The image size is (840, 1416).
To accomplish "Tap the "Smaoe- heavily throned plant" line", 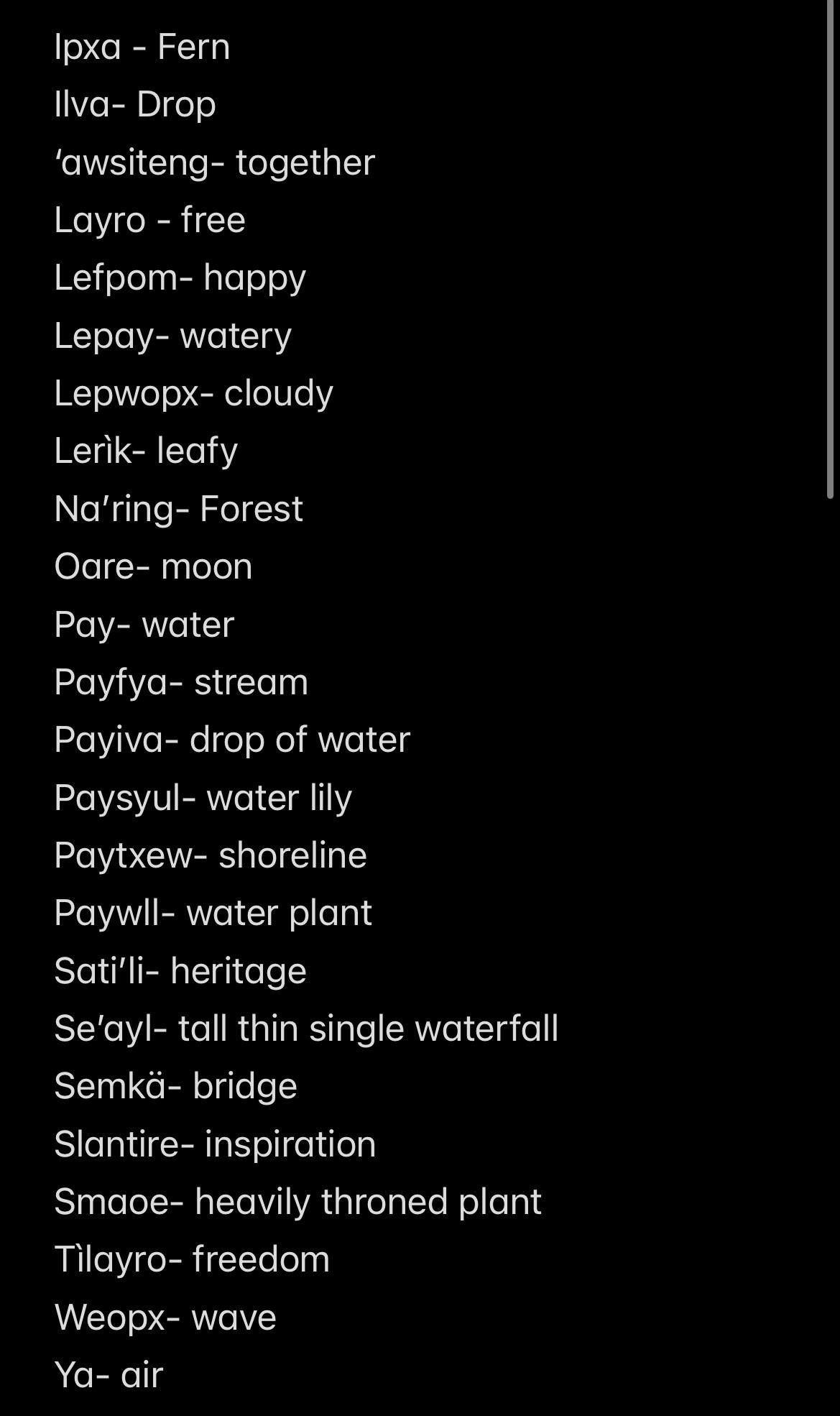I will click(x=297, y=1202).
